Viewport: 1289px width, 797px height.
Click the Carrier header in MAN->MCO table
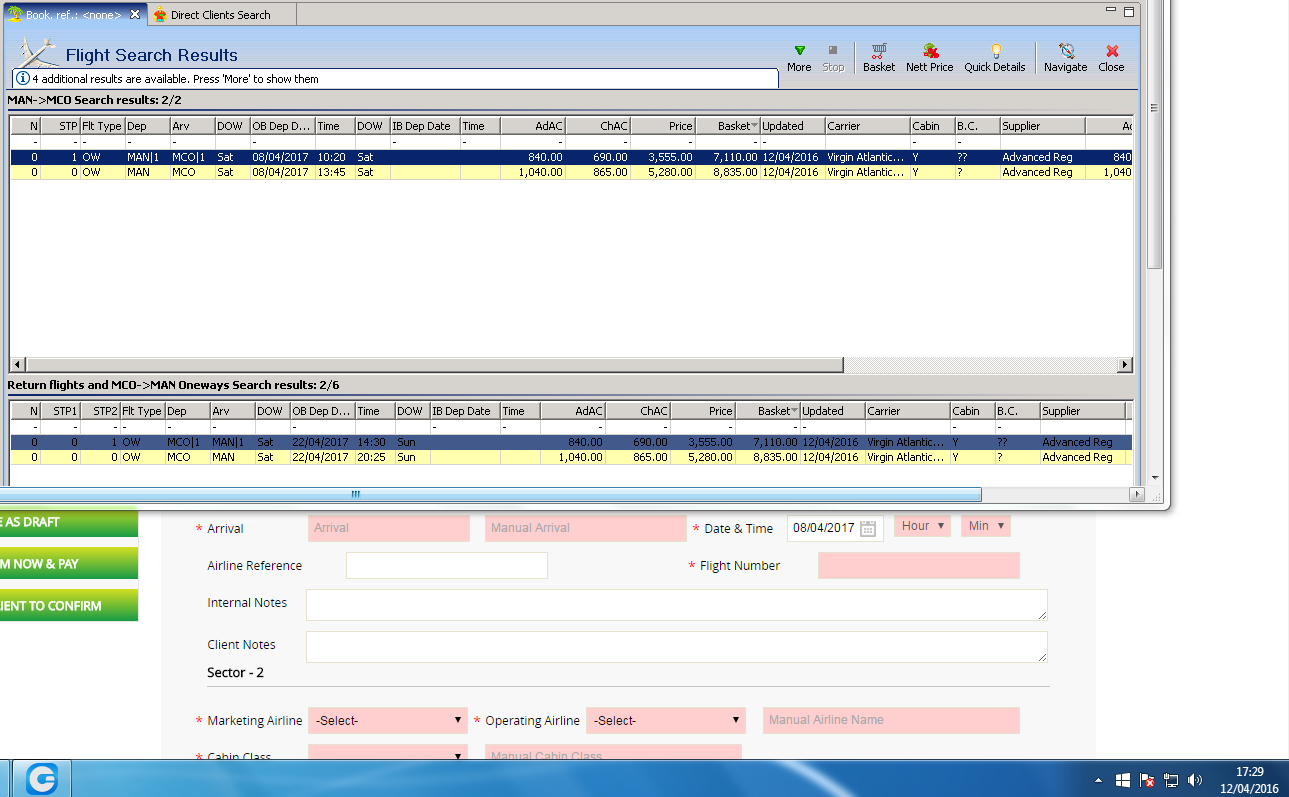(x=867, y=126)
